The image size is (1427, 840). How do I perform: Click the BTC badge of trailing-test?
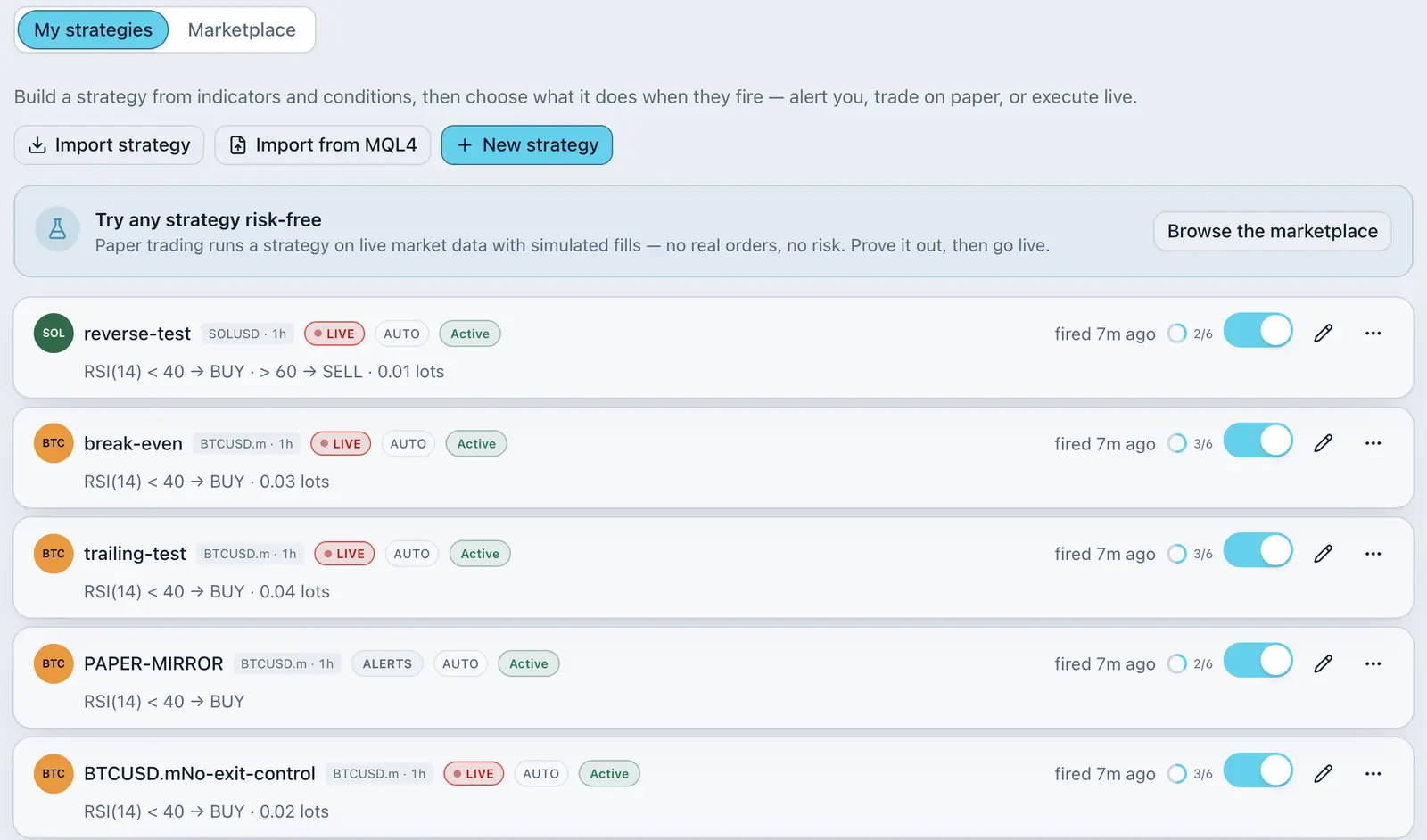(54, 554)
